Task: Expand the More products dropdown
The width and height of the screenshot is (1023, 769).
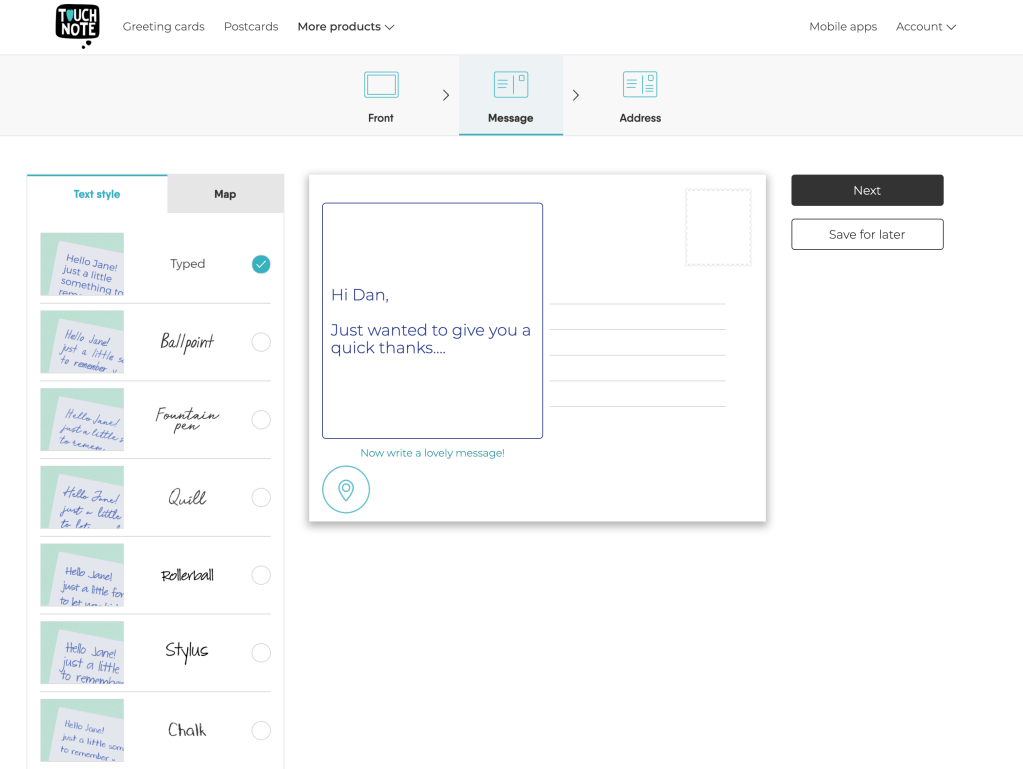Action: [345, 27]
